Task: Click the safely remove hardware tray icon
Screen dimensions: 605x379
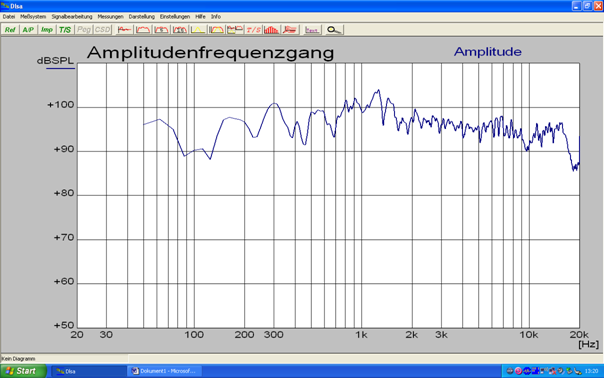Action: point(570,371)
